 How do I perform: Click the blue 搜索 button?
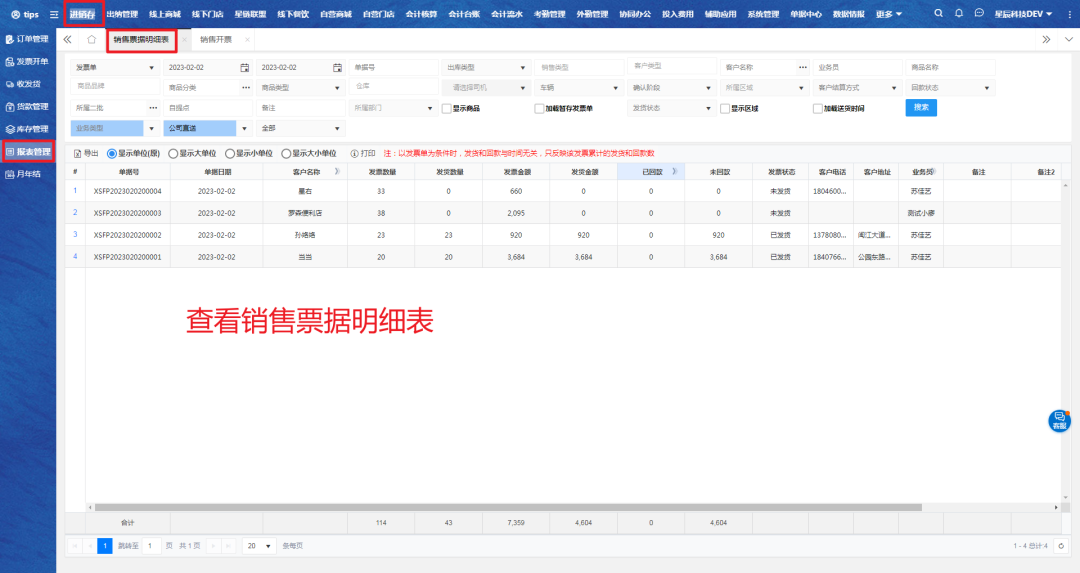(921, 107)
